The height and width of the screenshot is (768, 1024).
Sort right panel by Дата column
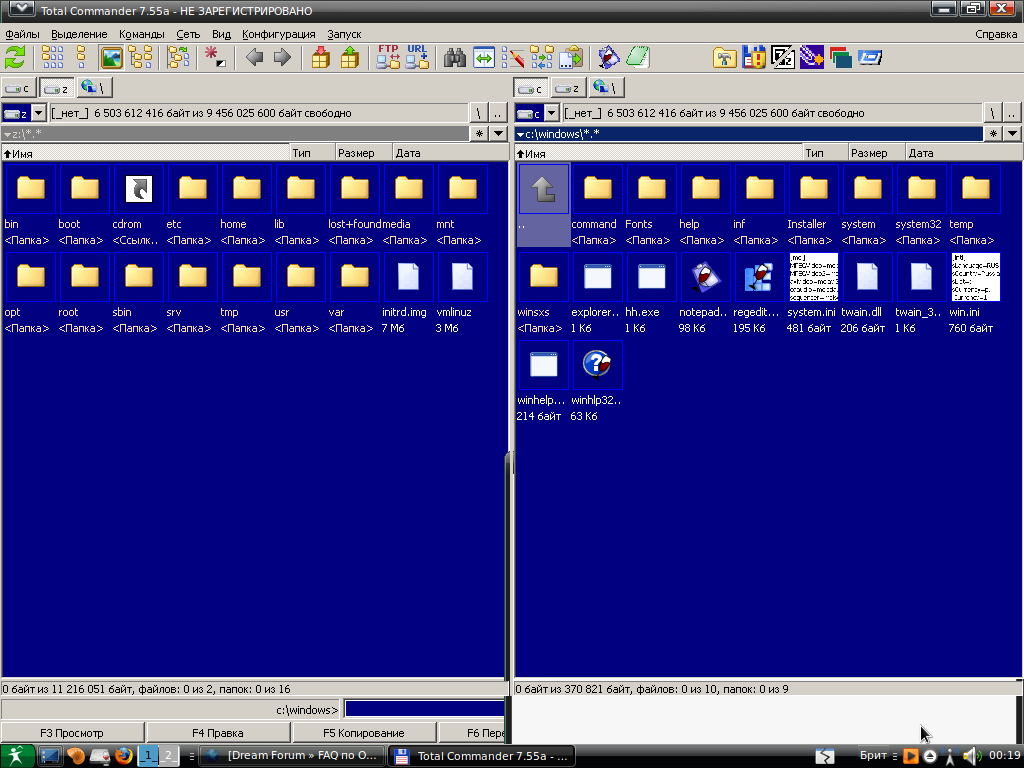pos(963,153)
